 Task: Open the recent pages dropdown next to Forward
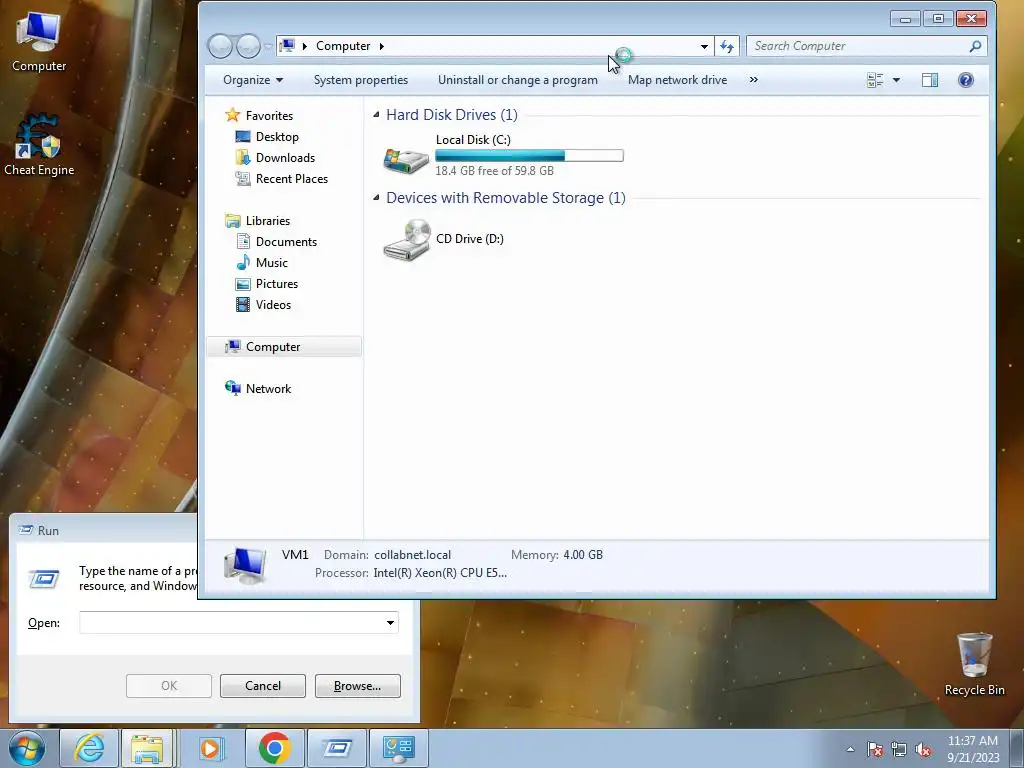click(x=267, y=47)
